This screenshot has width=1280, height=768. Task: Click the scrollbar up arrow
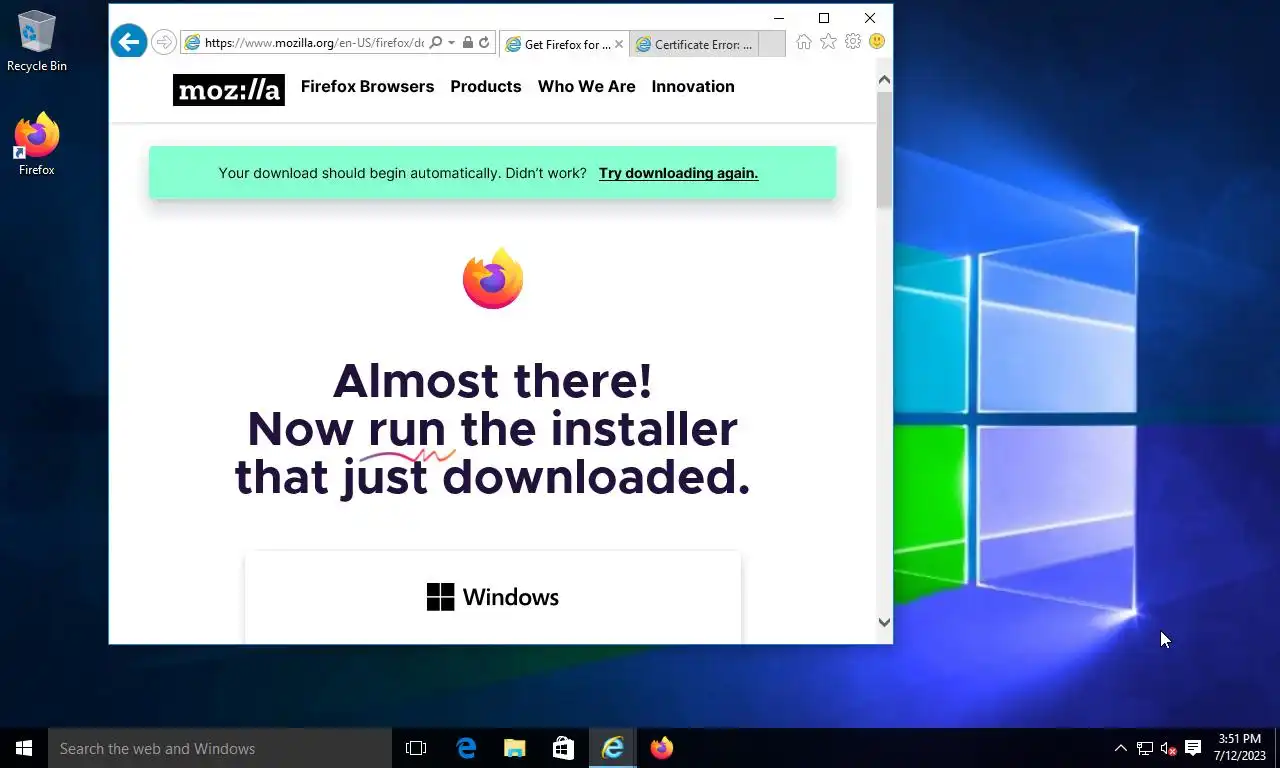point(884,79)
